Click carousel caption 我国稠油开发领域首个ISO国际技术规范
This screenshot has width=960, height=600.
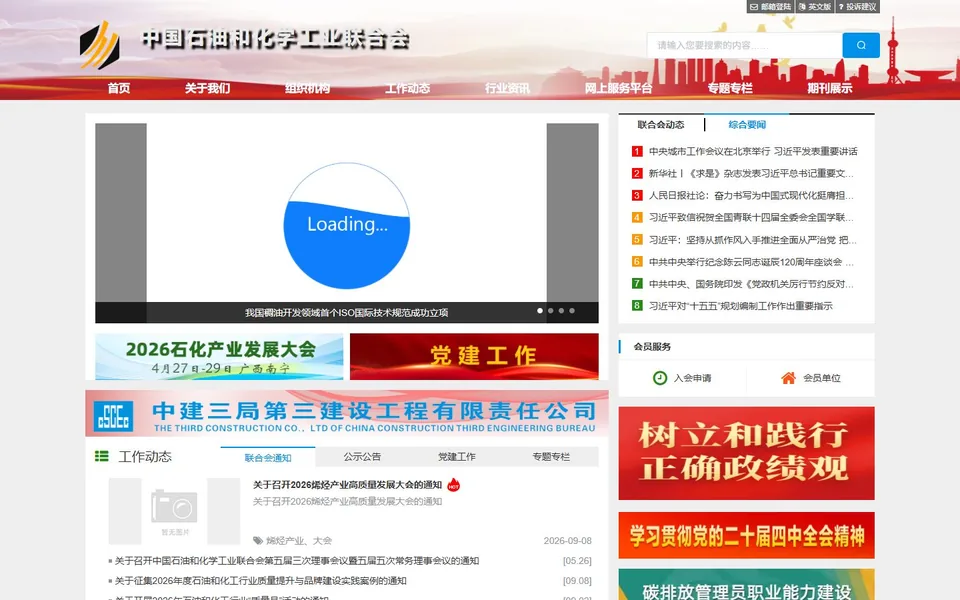click(x=347, y=312)
